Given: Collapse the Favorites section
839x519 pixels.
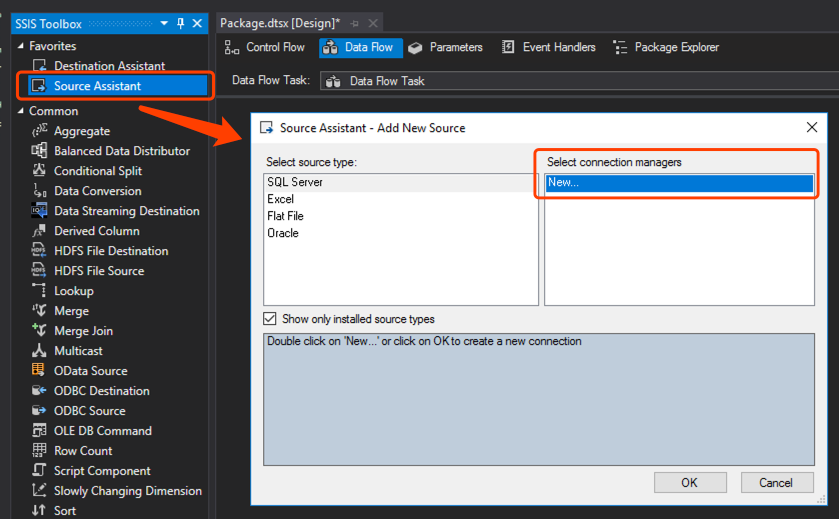Looking at the screenshot, I should pyautogui.click(x=20, y=46).
